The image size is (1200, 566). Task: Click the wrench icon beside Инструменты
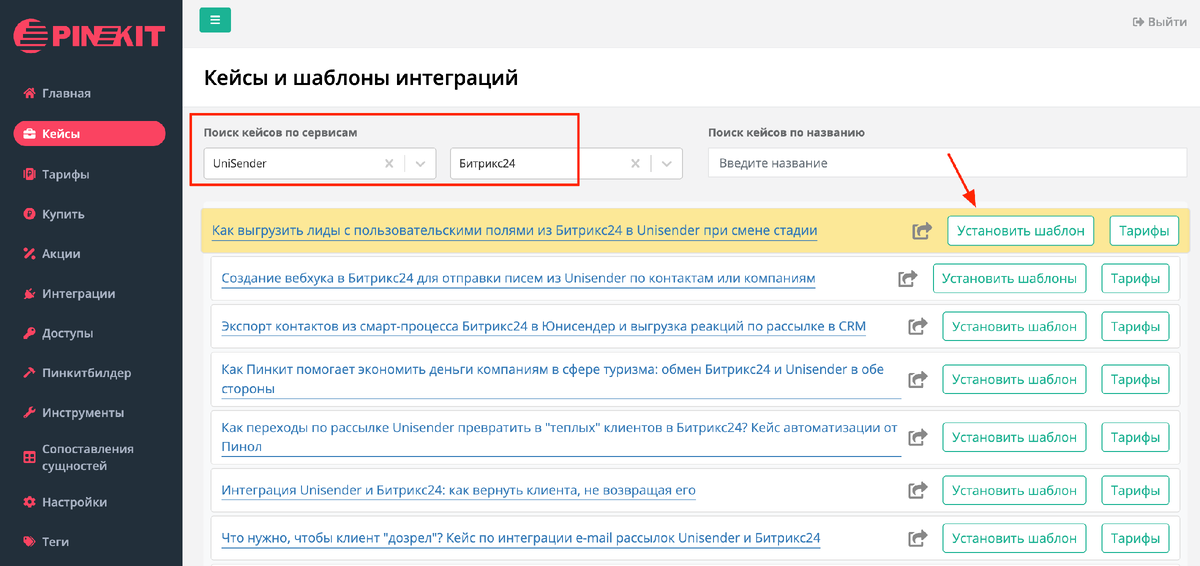click(30, 413)
